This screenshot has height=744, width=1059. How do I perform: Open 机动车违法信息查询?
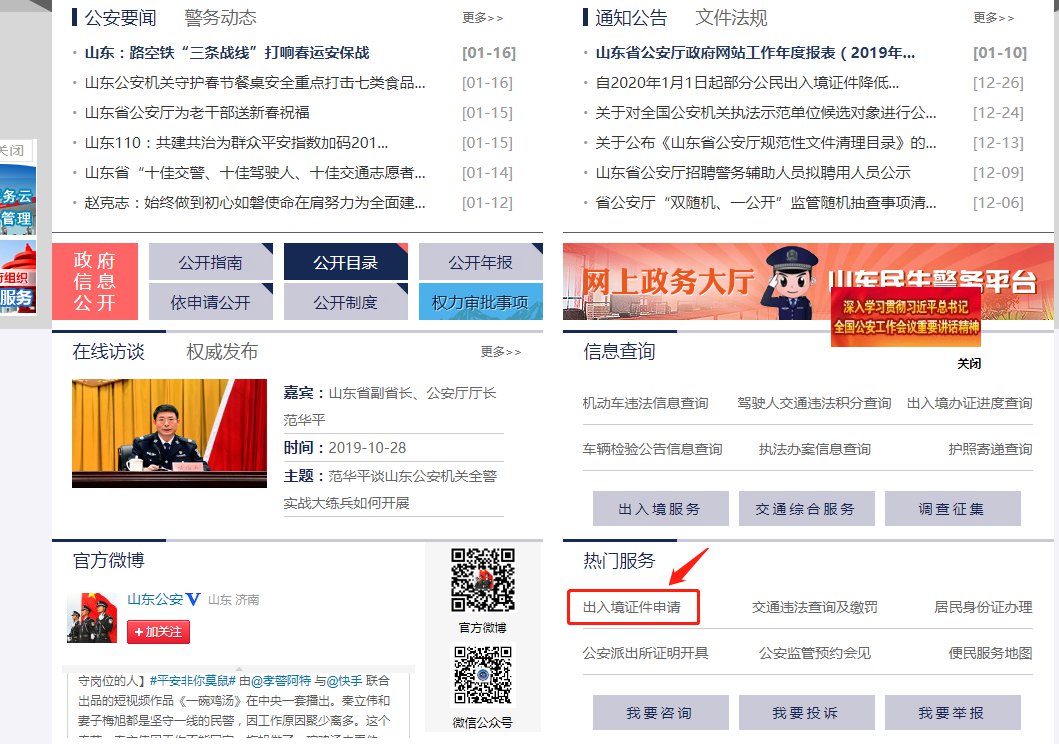coord(645,403)
